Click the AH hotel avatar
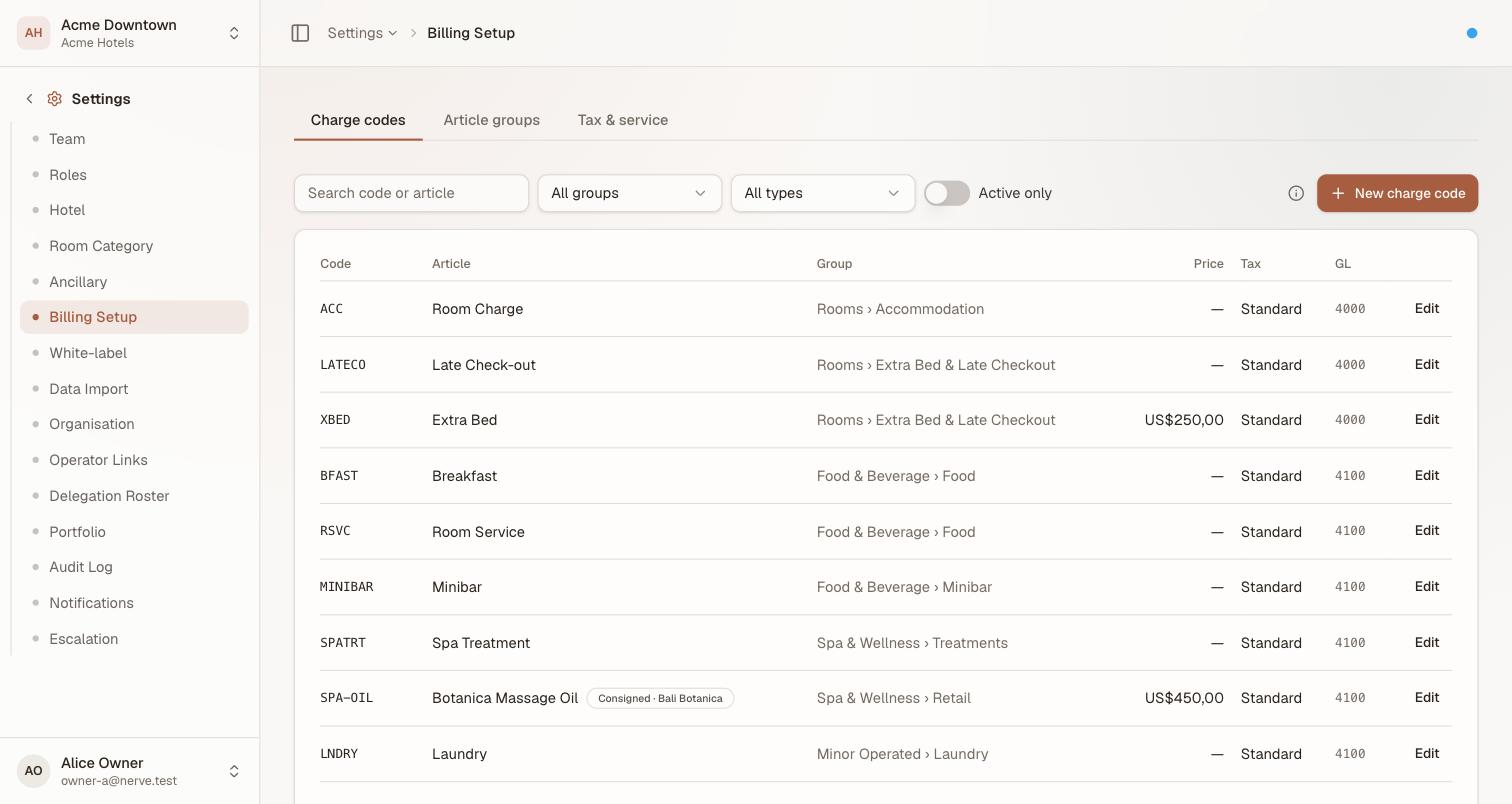The height and width of the screenshot is (804, 1512). click(33, 33)
